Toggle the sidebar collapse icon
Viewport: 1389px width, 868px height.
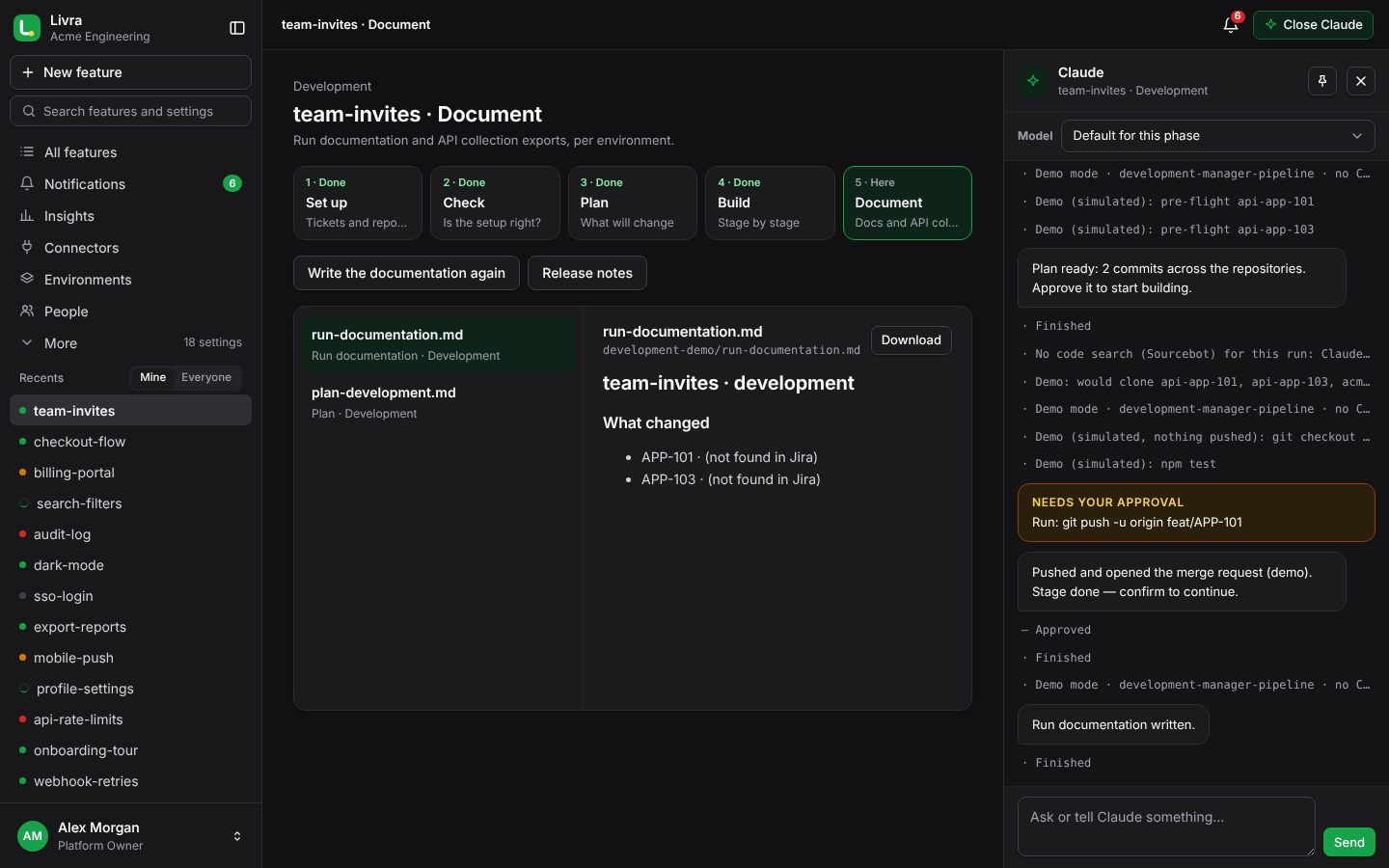pos(237,28)
